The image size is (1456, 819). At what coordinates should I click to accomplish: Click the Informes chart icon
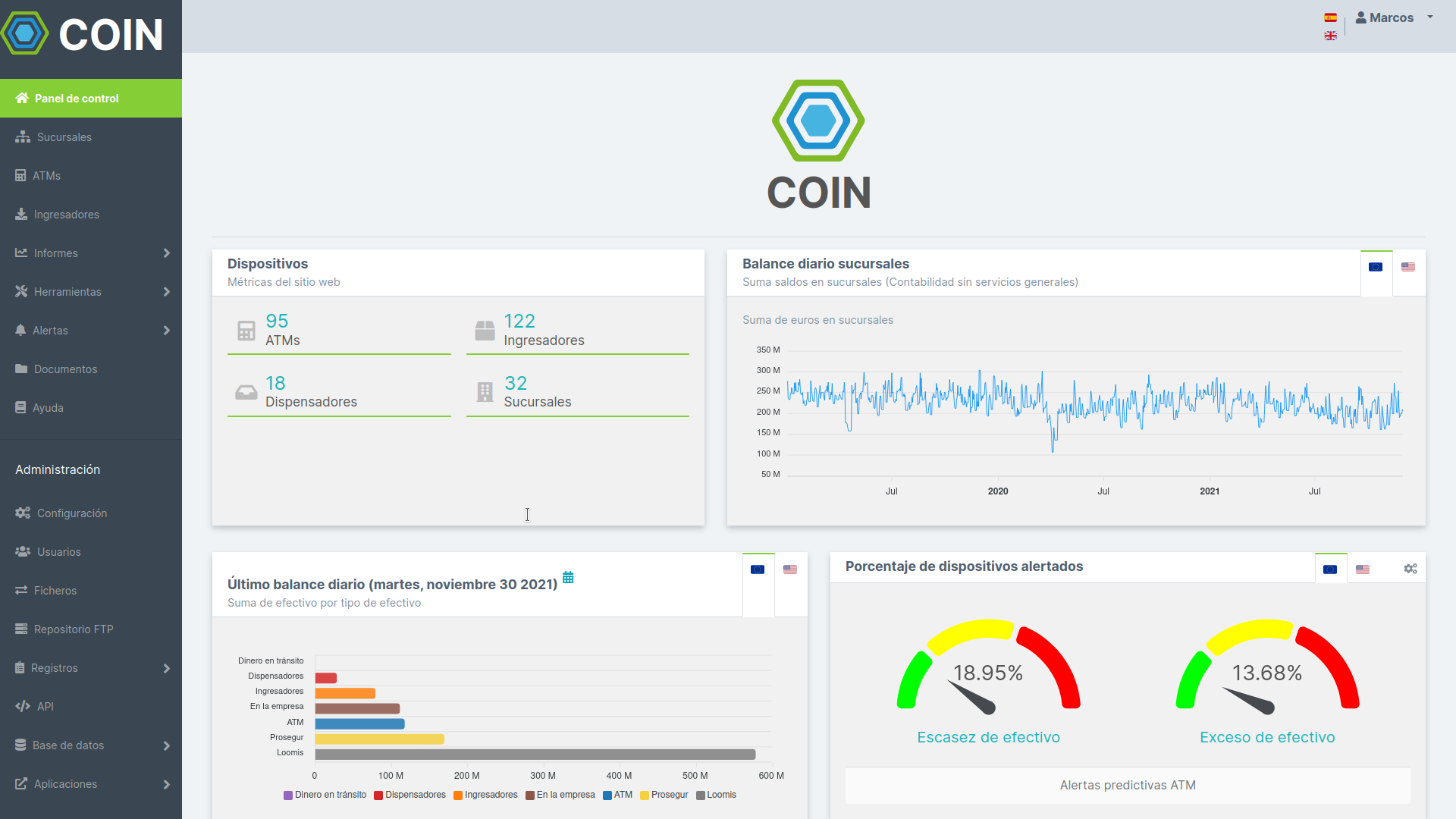pos(21,253)
